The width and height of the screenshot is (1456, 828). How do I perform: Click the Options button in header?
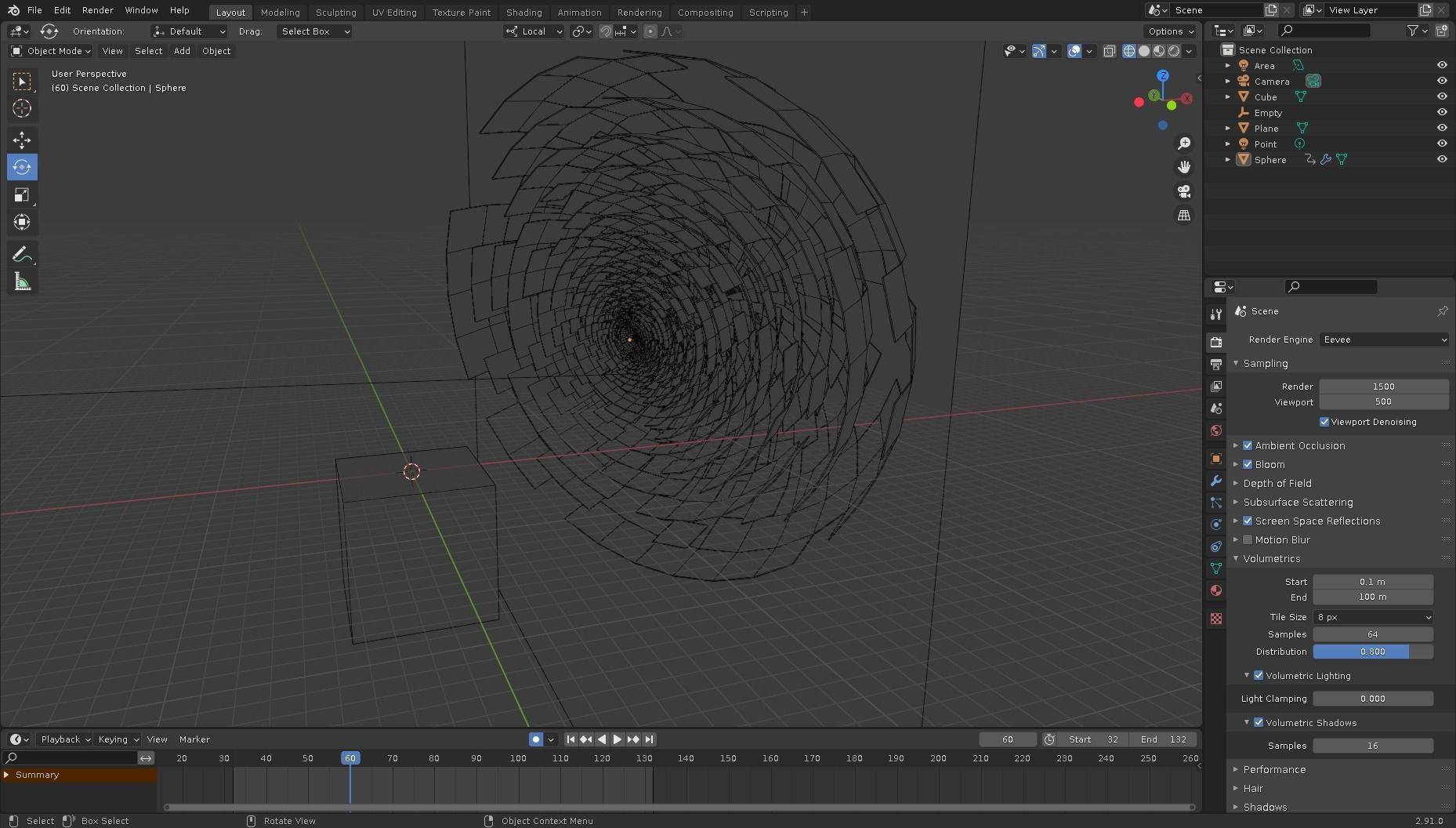click(1171, 31)
